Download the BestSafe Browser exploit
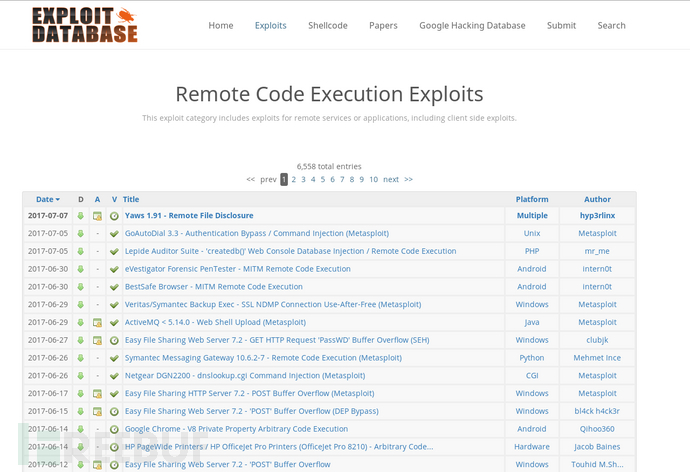Viewport: 690px width, 472px height. [x=81, y=287]
